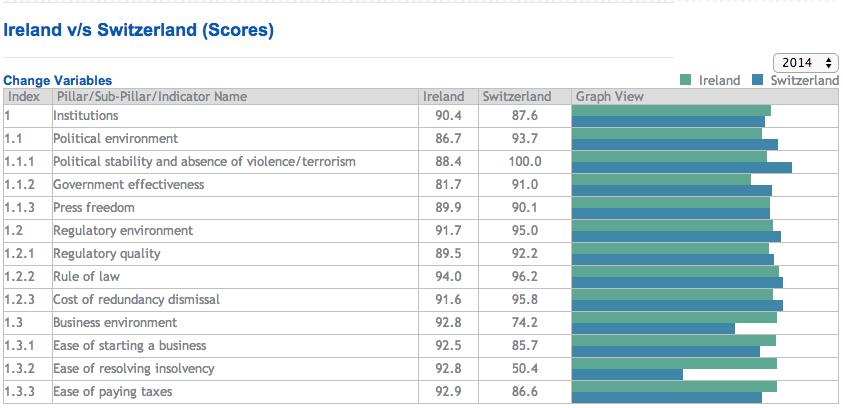
Task: Click the Ireland green legend swatch
Action: (x=686, y=80)
